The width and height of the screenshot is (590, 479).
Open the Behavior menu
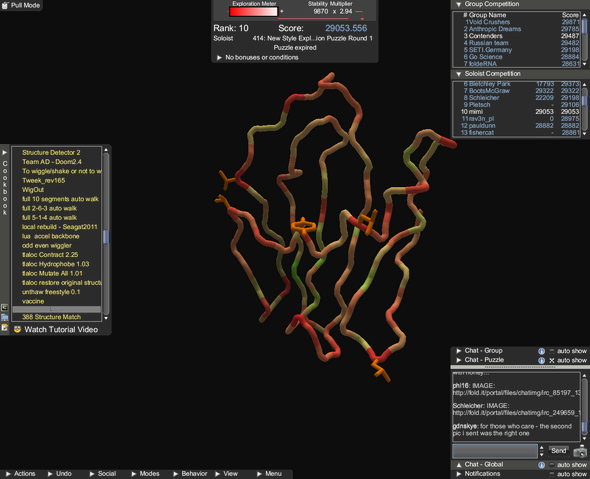tap(190, 474)
